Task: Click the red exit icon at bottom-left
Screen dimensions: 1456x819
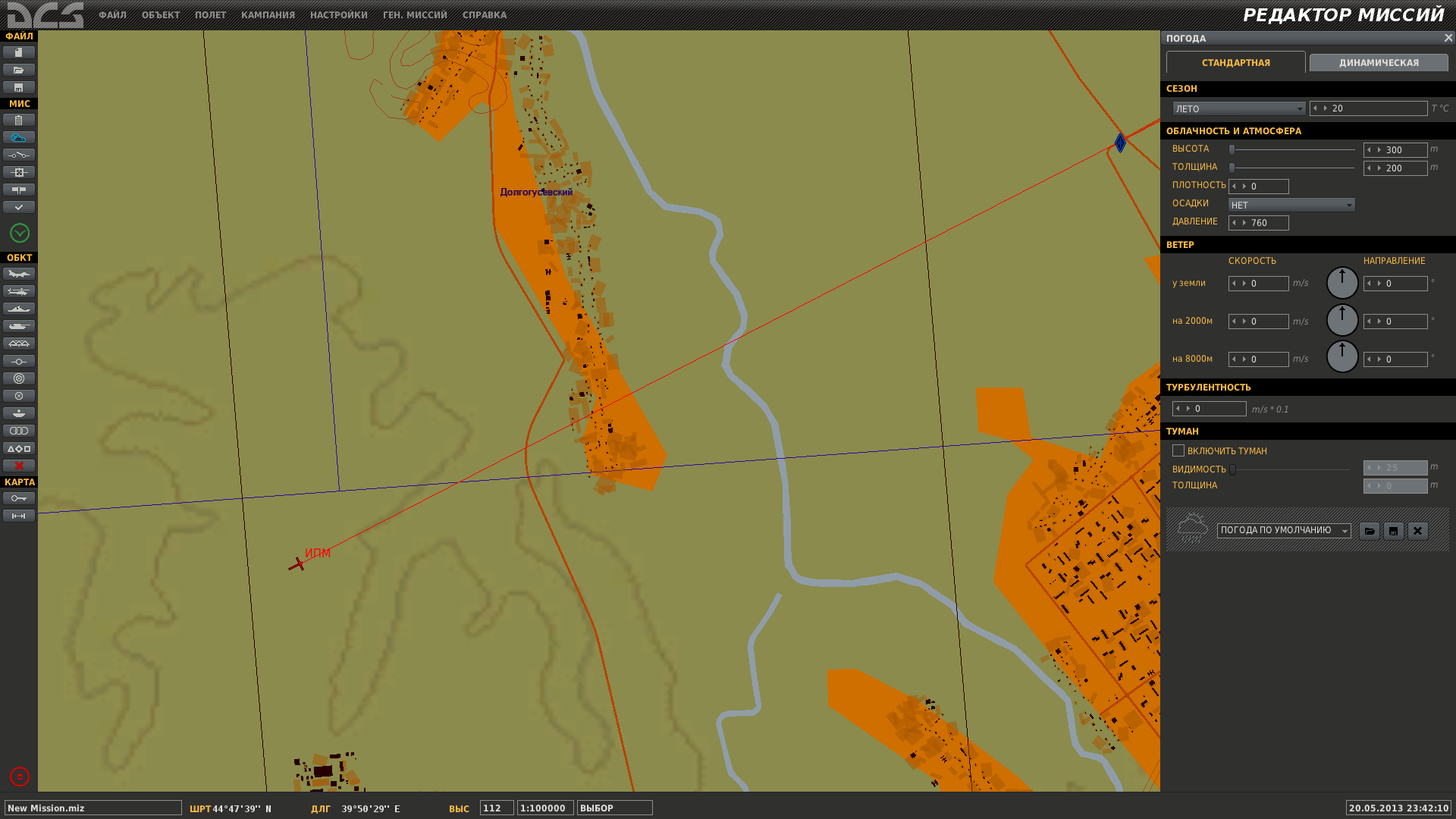Action: [x=20, y=777]
